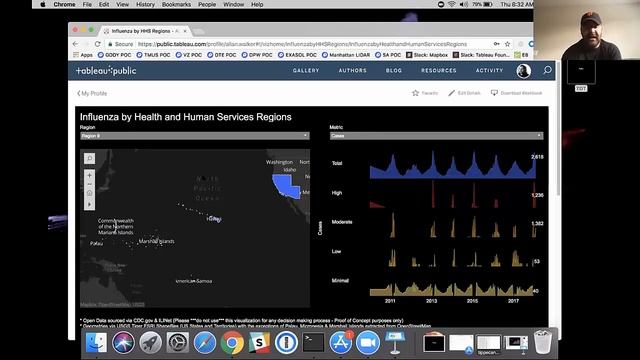Open the Window menu
The height and width of the screenshot is (360, 640).
[233, 4]
